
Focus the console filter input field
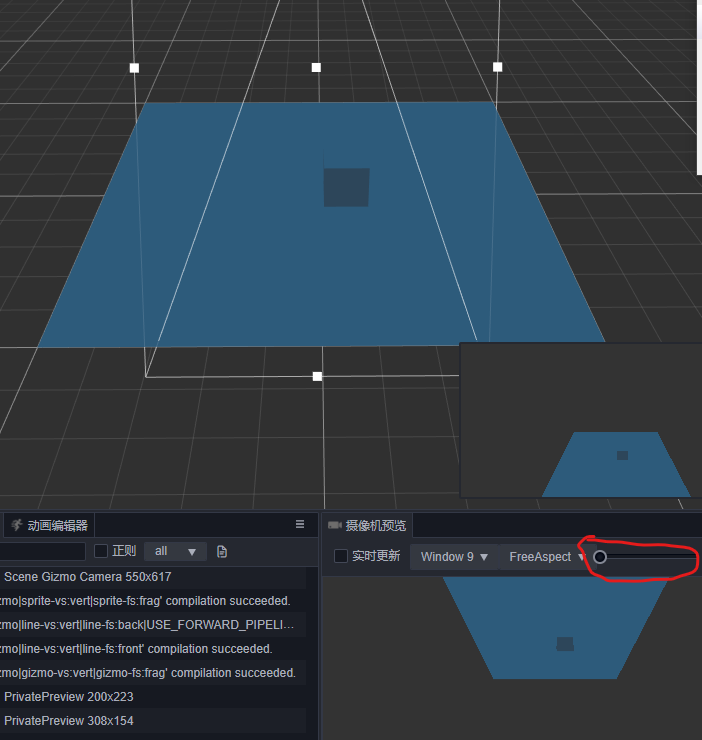pyautogui.click(x=42, y=551)
